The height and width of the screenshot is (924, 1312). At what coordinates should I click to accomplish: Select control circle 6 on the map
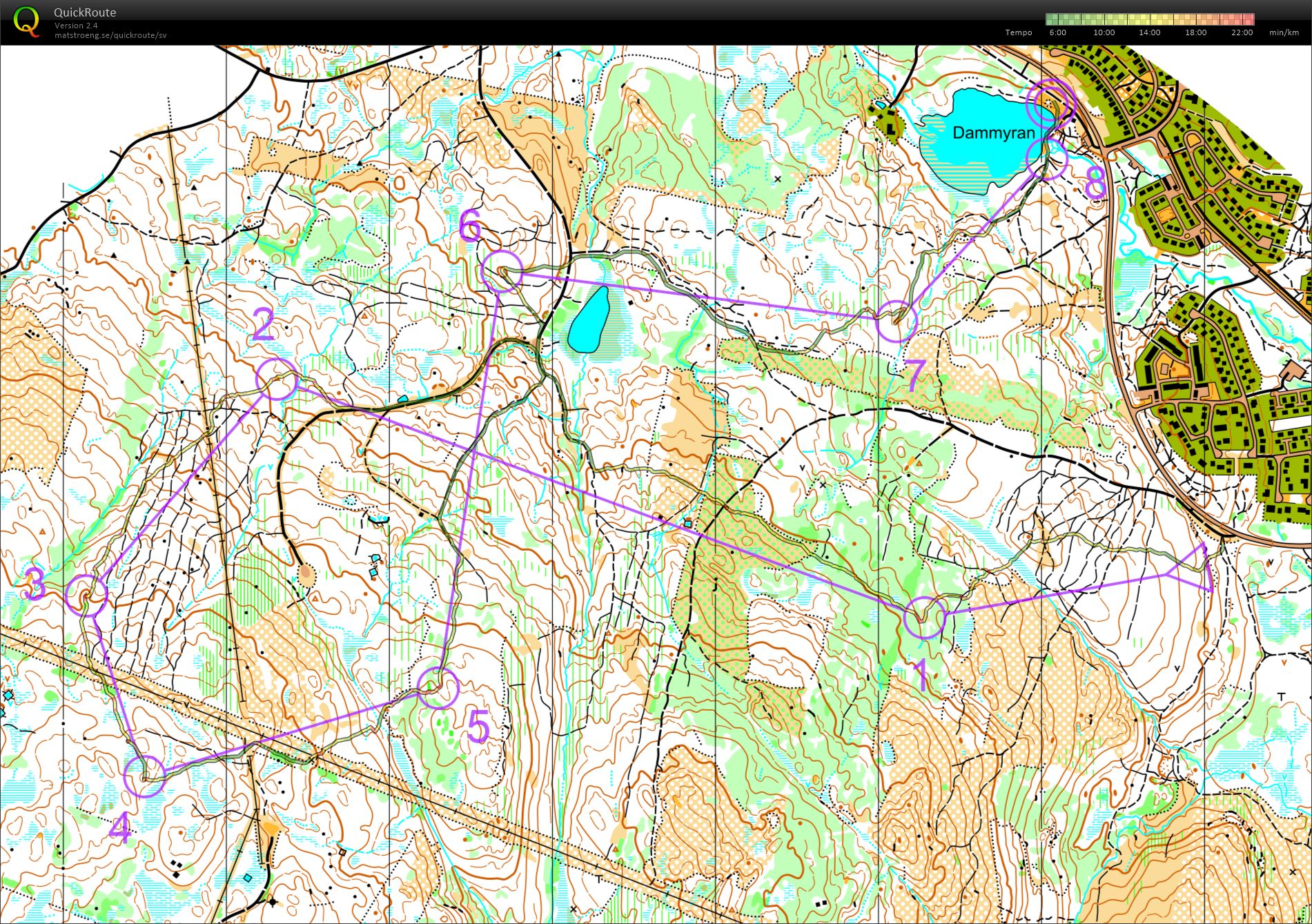[502, 271]
